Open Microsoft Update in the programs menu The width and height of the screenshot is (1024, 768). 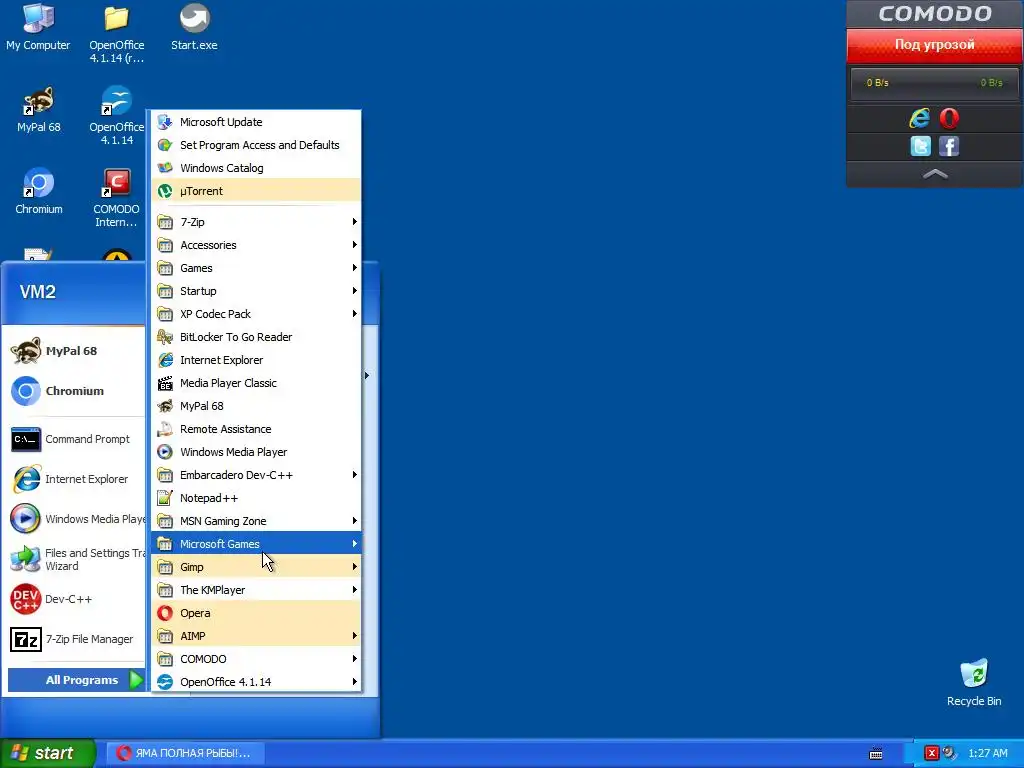(256, 122)
